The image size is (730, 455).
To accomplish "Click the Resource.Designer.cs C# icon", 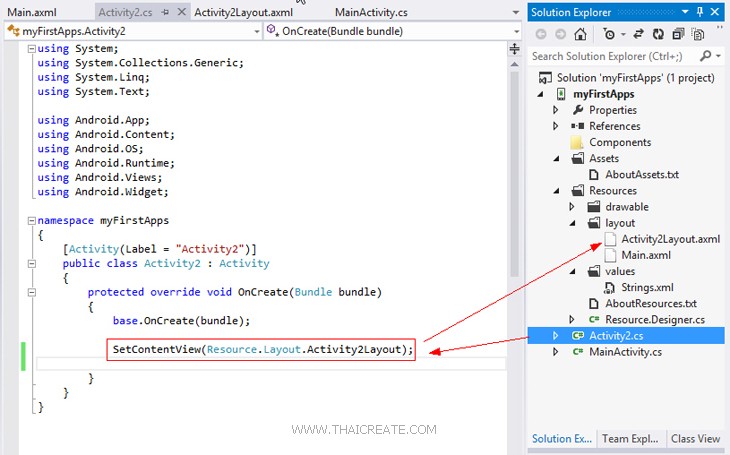I will point(594,319).
